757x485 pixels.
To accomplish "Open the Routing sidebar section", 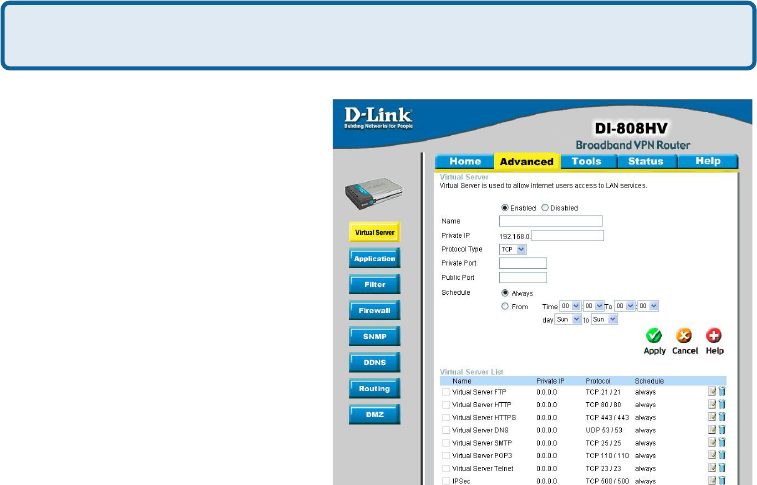I will (374, 388).
